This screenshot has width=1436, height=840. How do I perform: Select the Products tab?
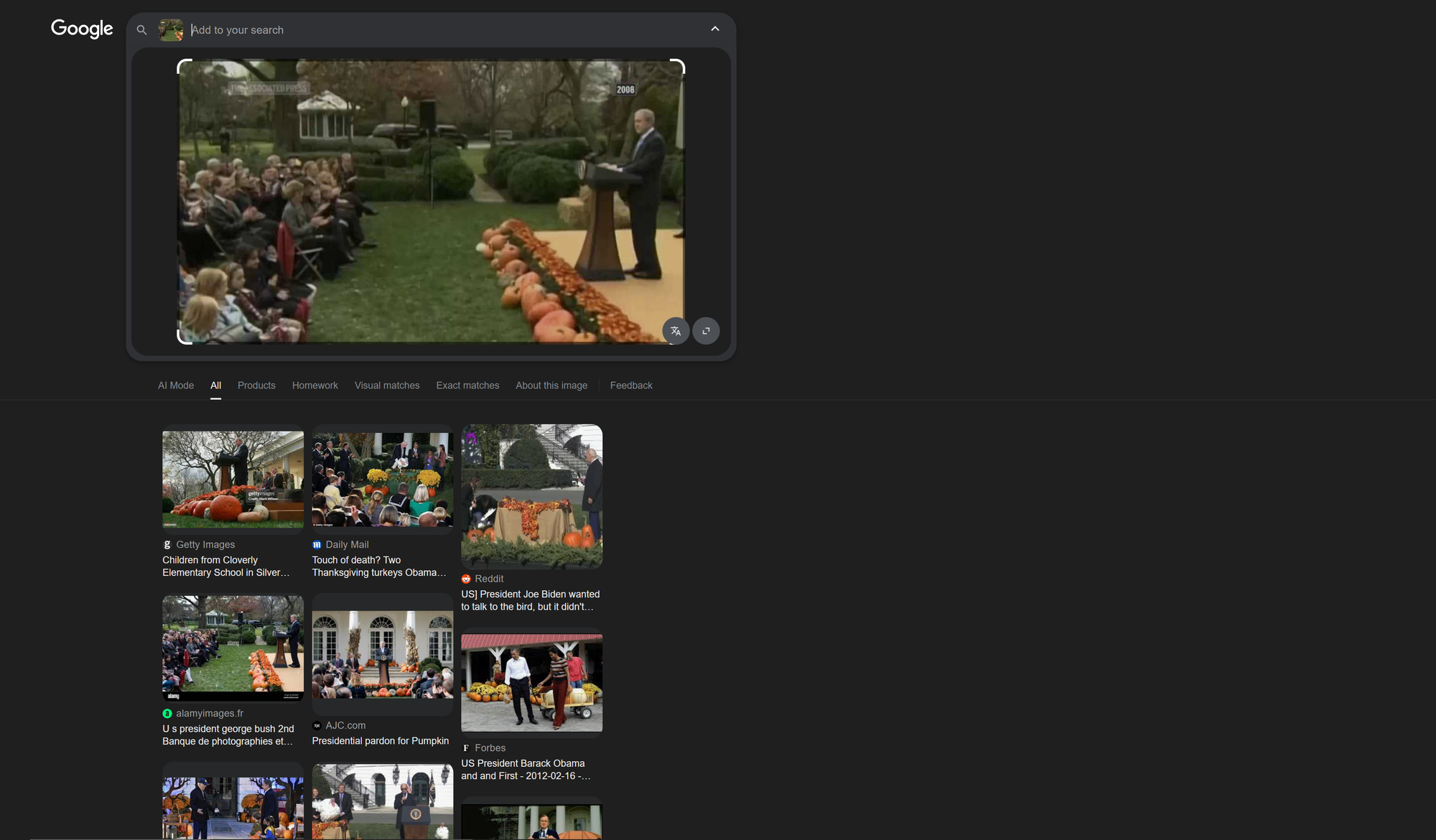tap(256, 385)
